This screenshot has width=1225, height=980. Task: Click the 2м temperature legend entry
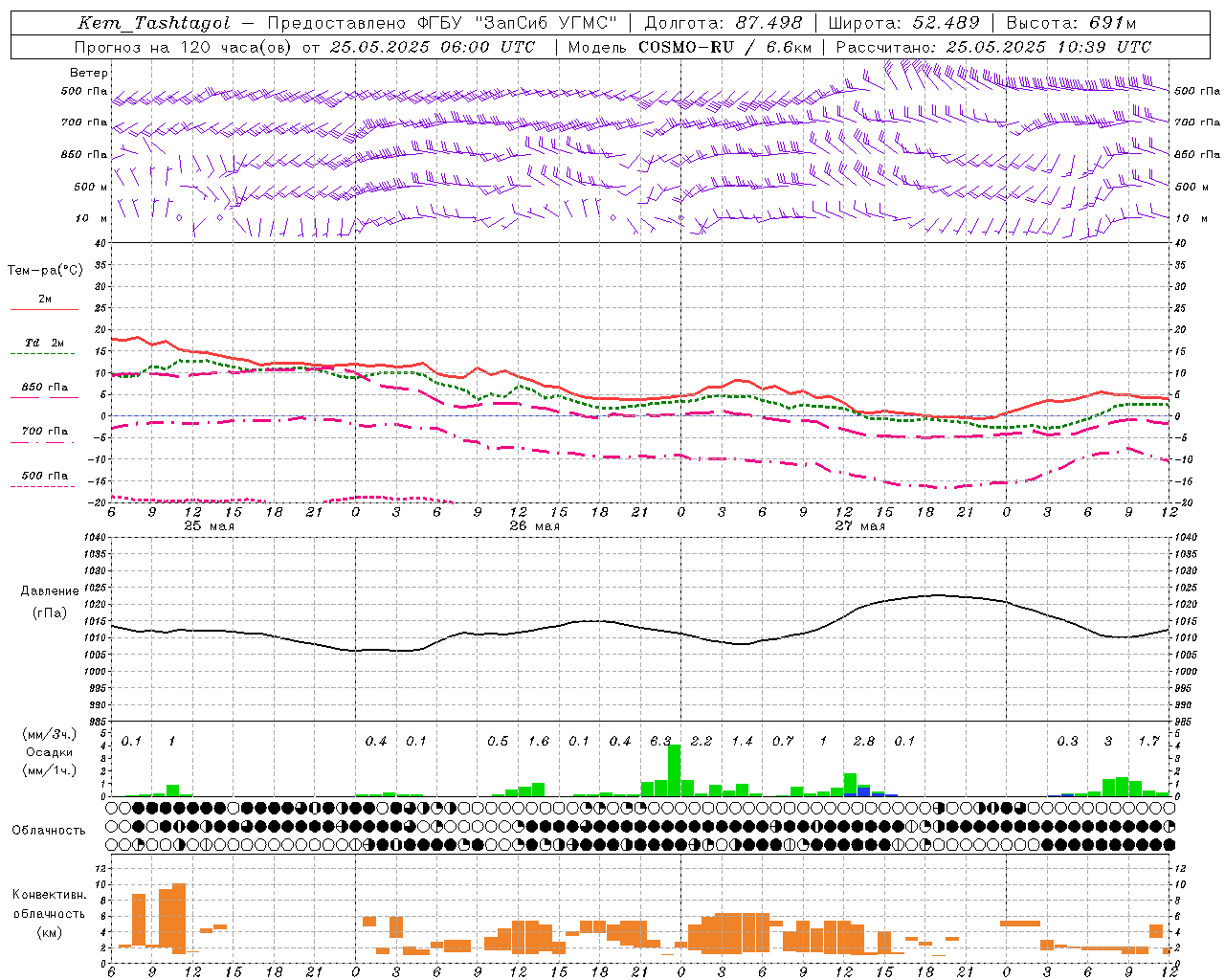45,300
